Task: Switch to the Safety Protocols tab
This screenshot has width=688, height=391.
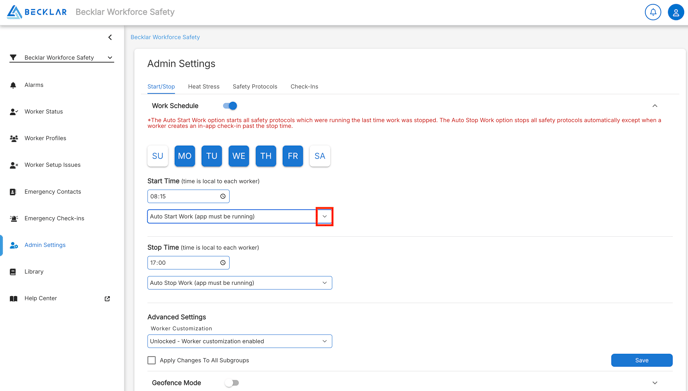Action: [x=255, y=86]
